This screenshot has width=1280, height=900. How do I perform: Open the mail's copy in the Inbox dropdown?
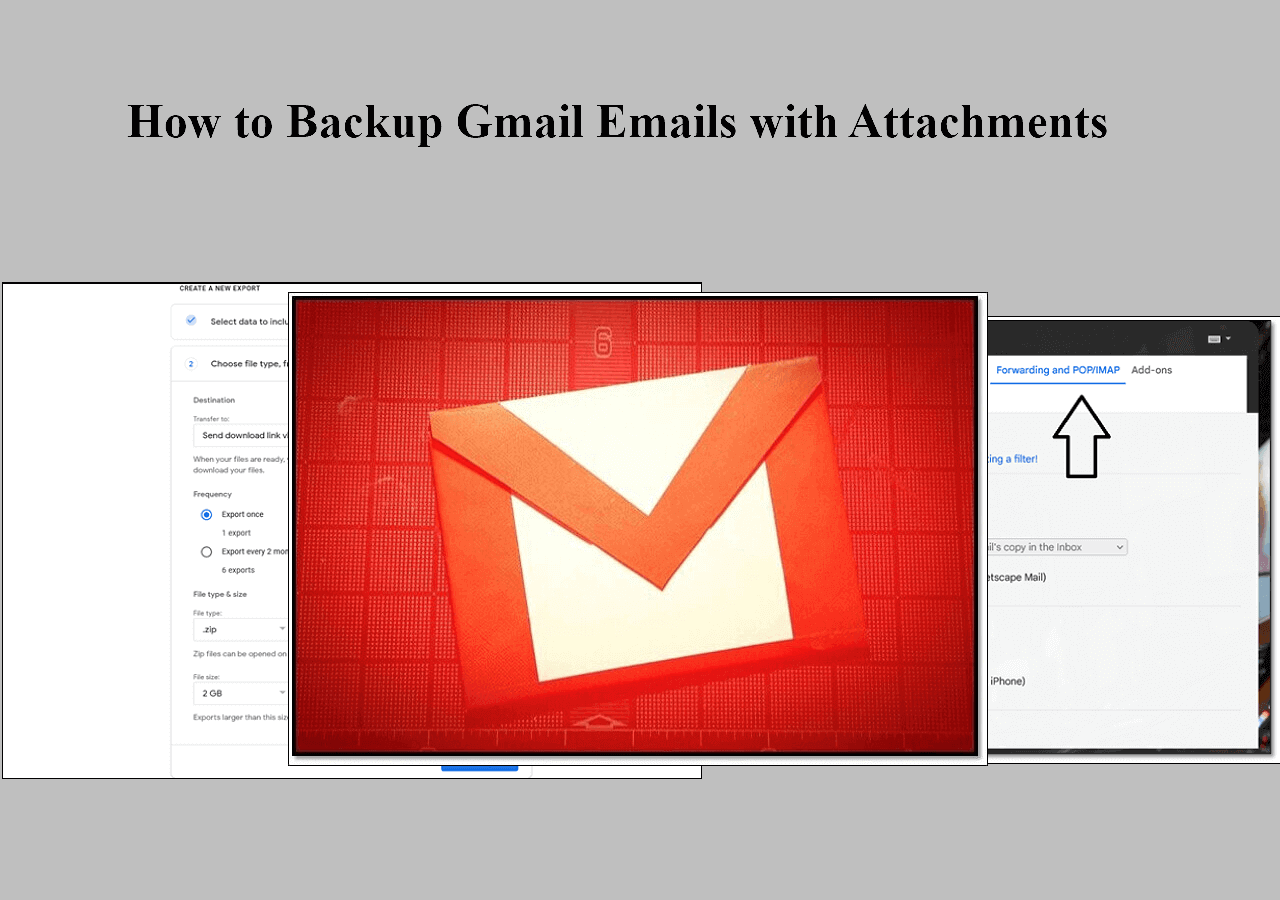tap(1057, 547)
